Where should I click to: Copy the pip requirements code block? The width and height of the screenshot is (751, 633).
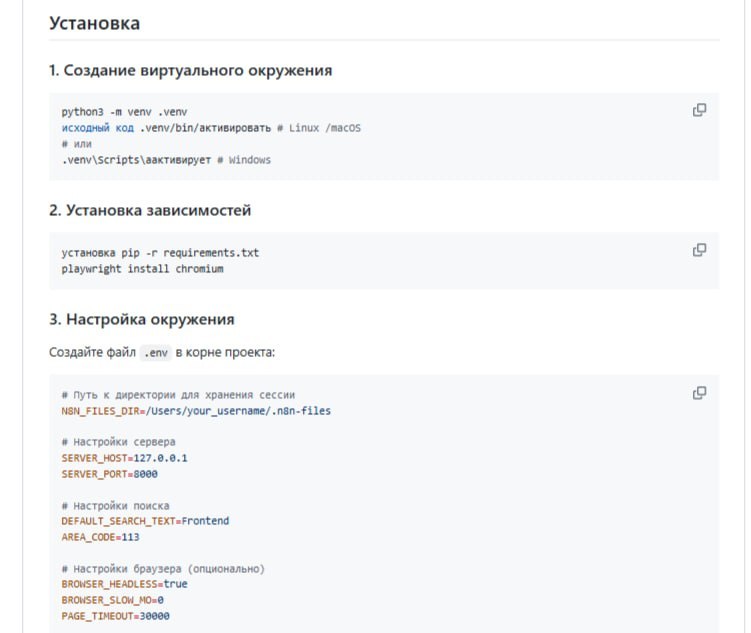699,250
